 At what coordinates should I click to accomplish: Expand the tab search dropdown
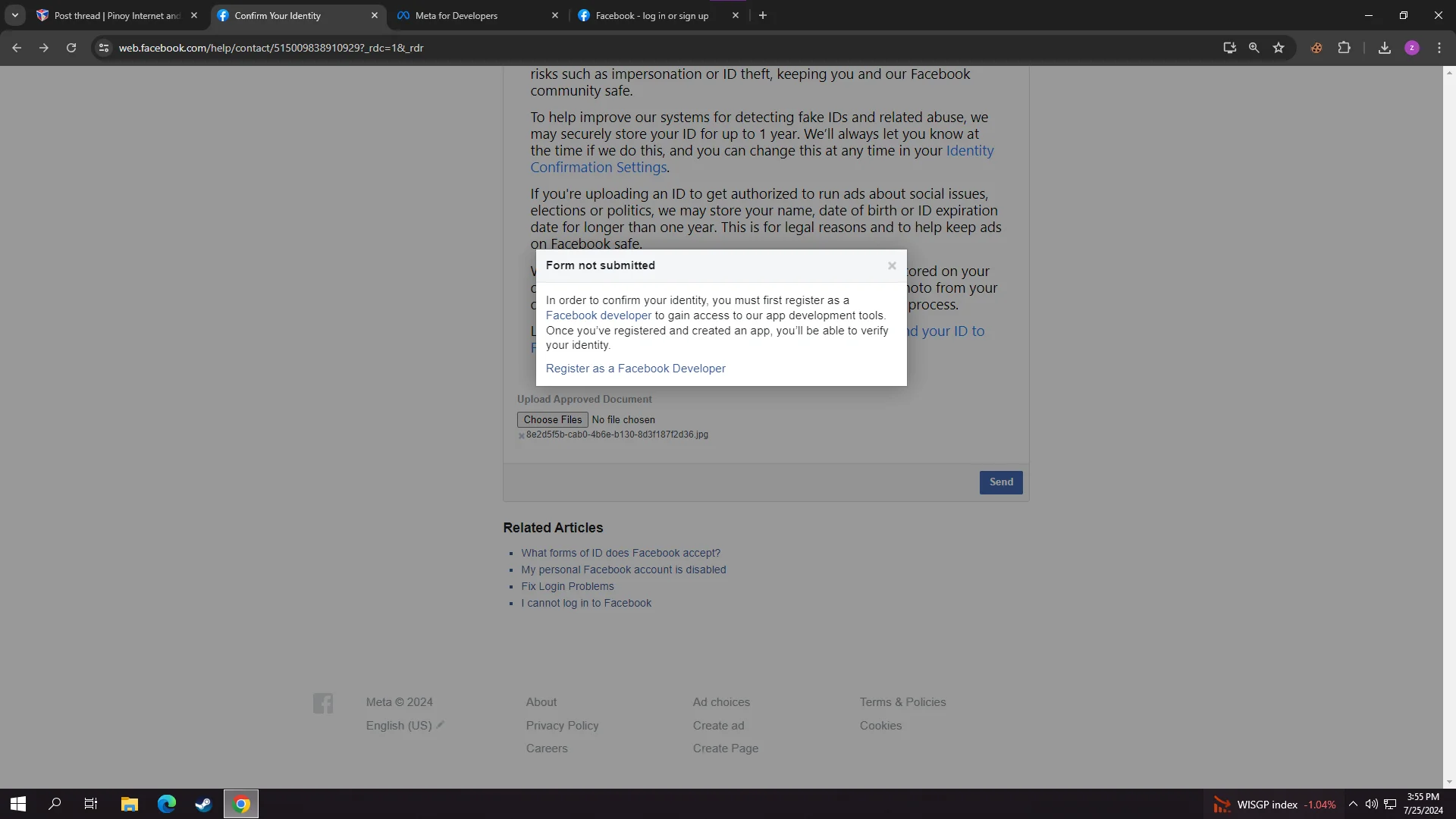pos(14,15)
